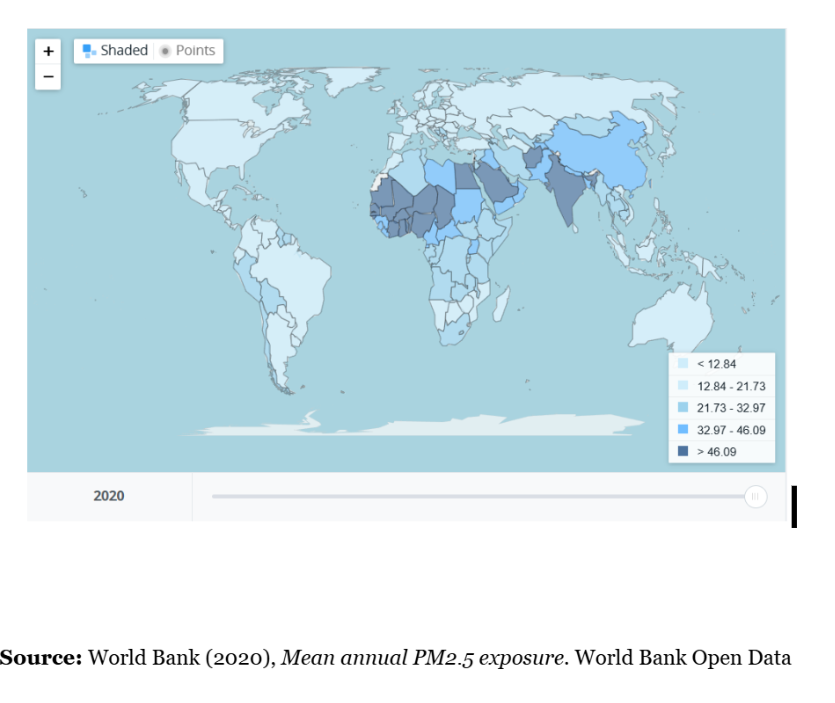Click the minus zoom-out map button
This screenshot has height=703, width=835.
(x=47, y=76)
